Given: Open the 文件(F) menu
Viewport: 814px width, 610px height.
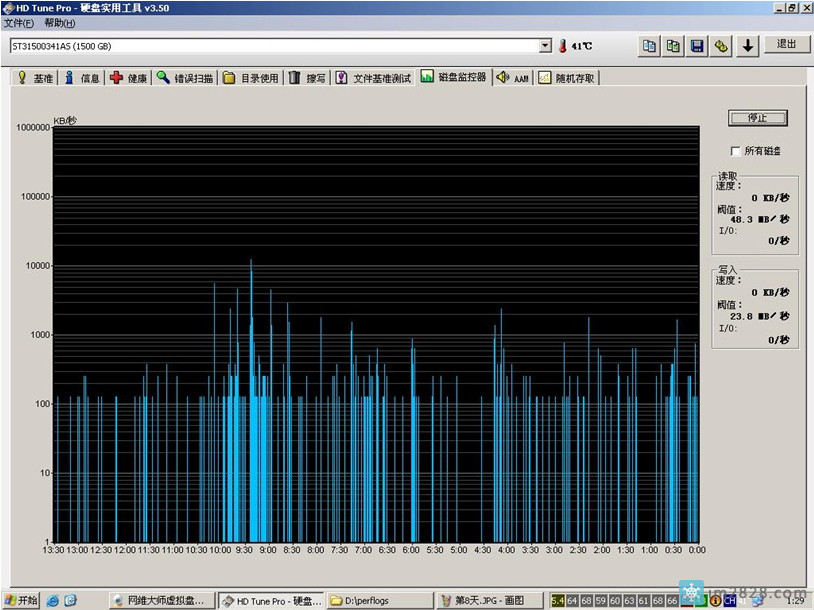Looking at the screenshot, I should click(x=19, y=23).
